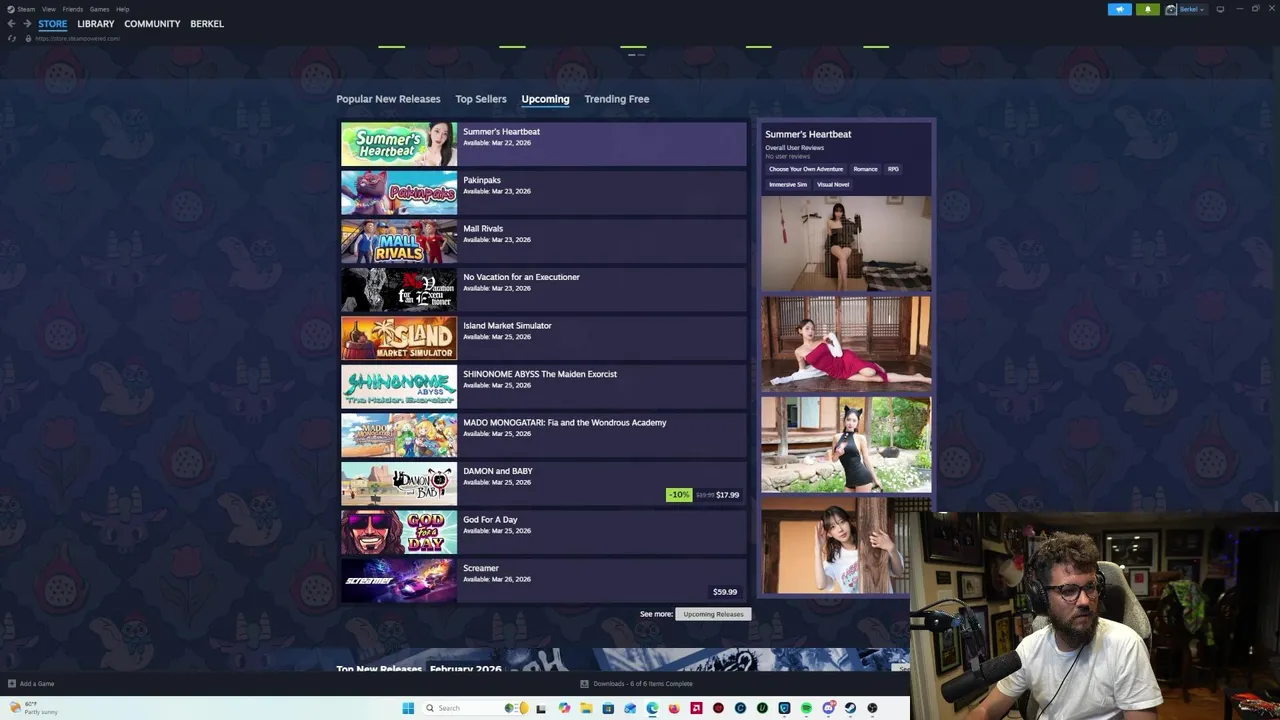Open Microsoft Store from the taskbar

608,708
